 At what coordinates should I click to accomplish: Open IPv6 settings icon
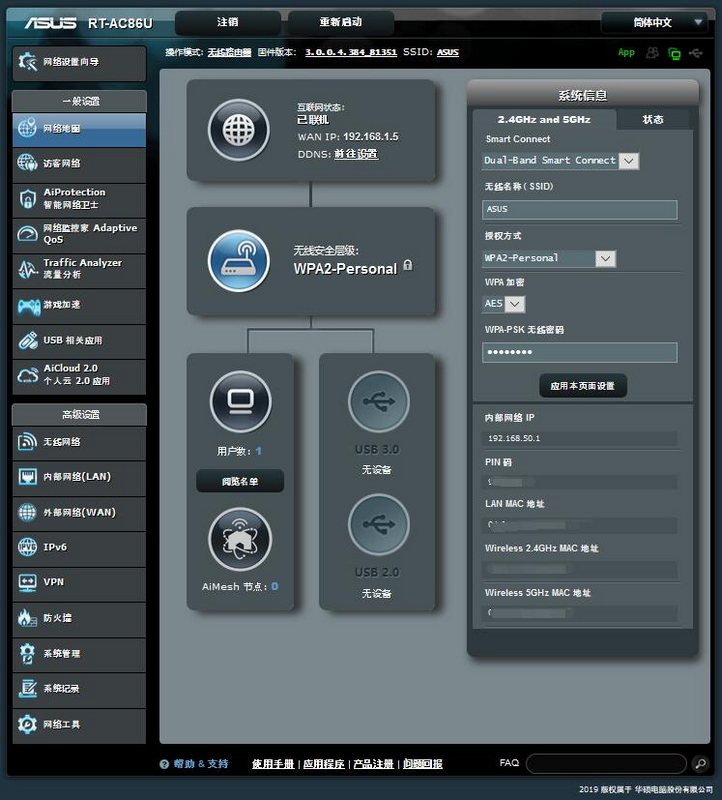pyautogui.click(x=28, y=547)
